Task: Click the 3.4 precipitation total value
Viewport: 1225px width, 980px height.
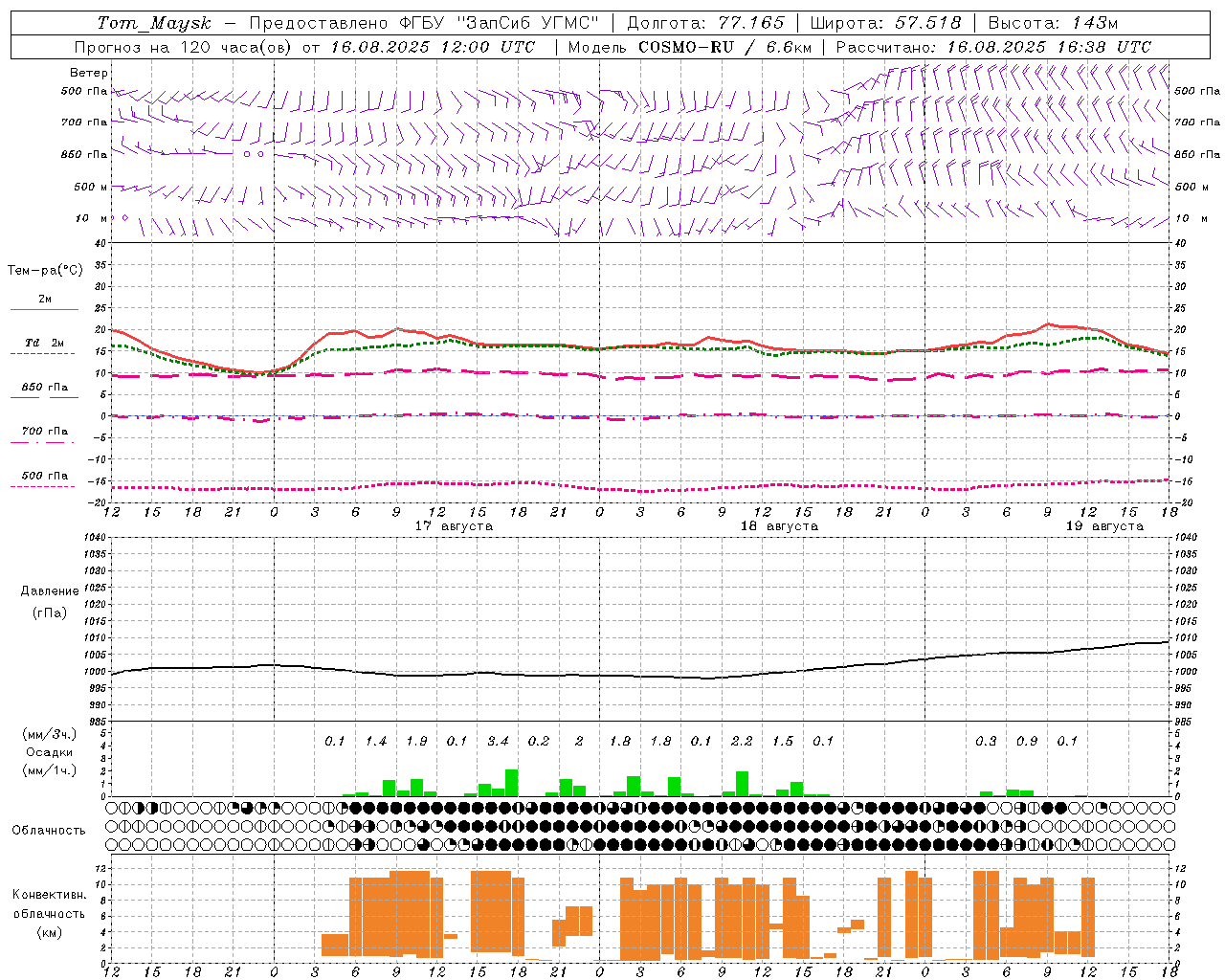Action: click(x=498, y=741)
